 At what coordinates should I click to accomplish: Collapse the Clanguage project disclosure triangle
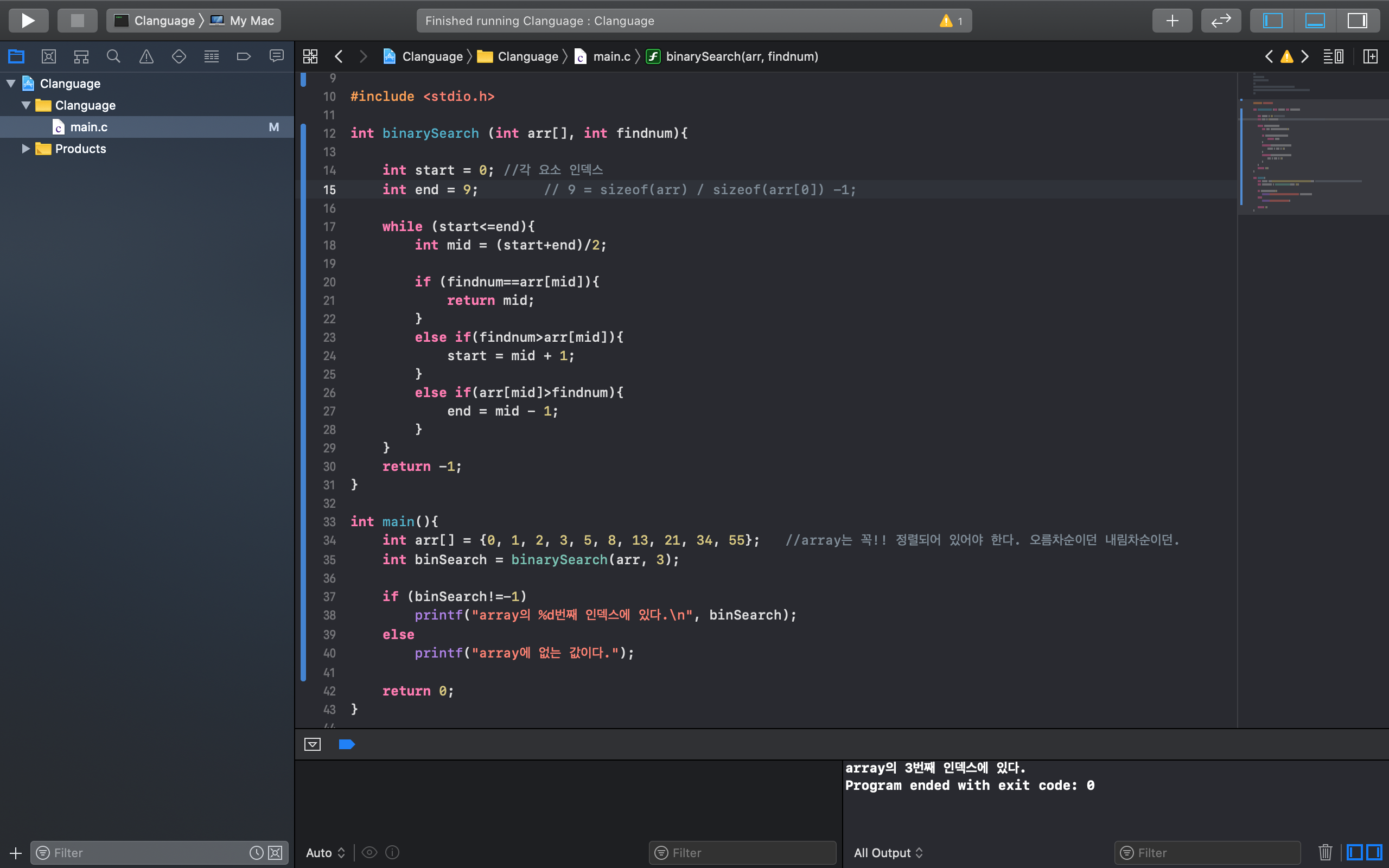11,83
